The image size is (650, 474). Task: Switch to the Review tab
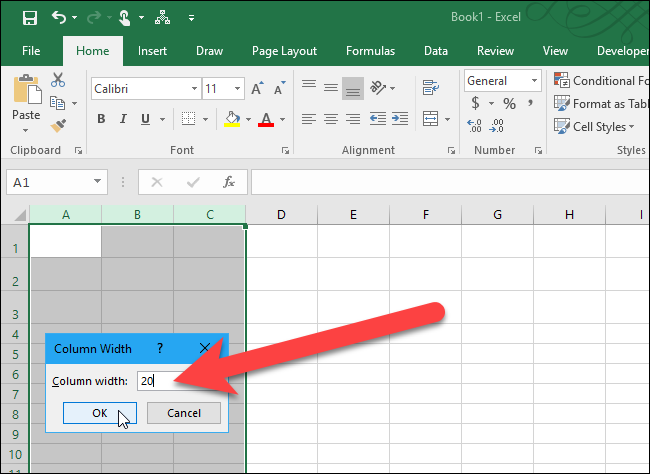[495, 51]
